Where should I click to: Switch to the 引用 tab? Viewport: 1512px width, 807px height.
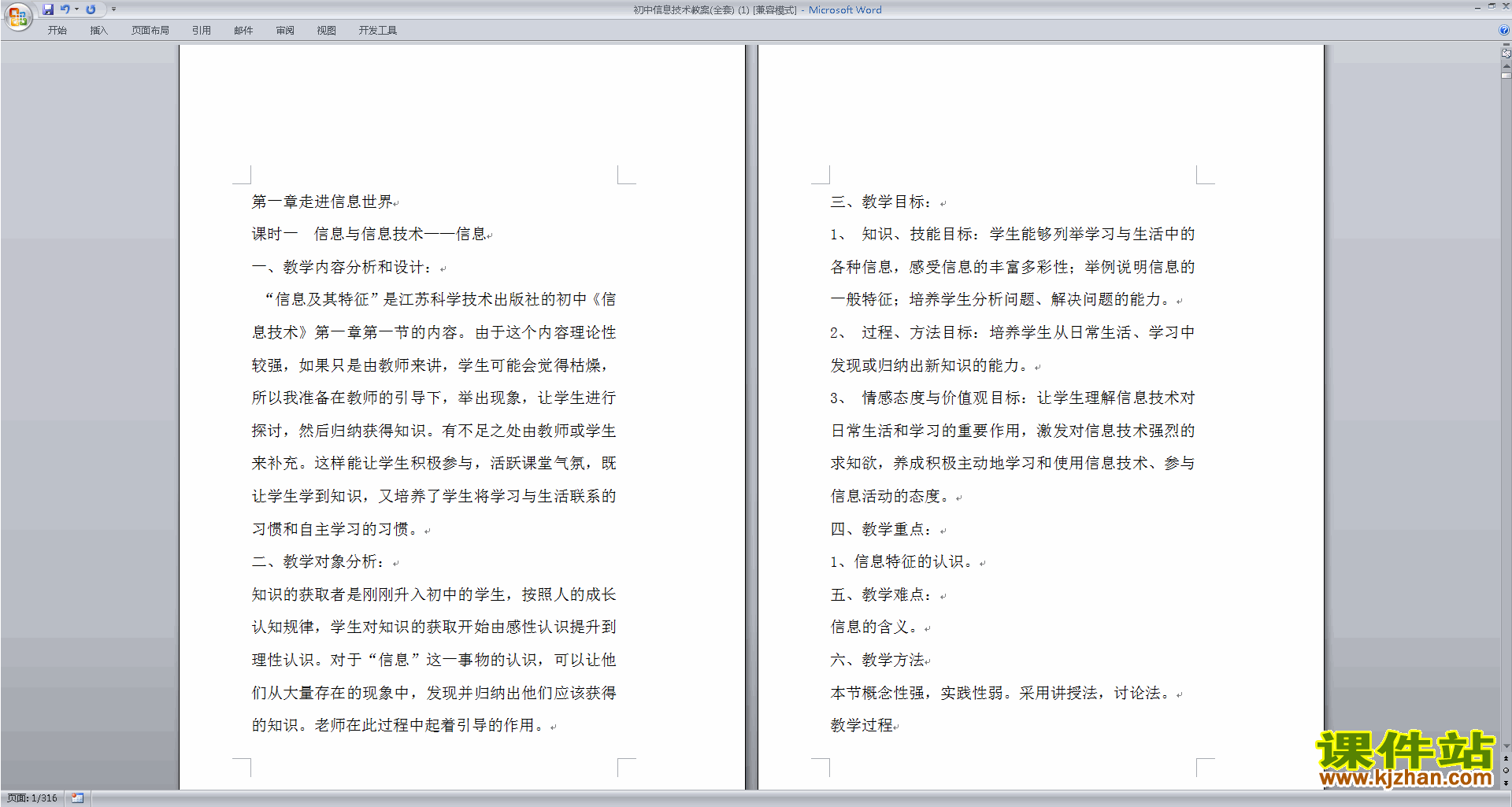pyautogui.click(x=201, y=31)
